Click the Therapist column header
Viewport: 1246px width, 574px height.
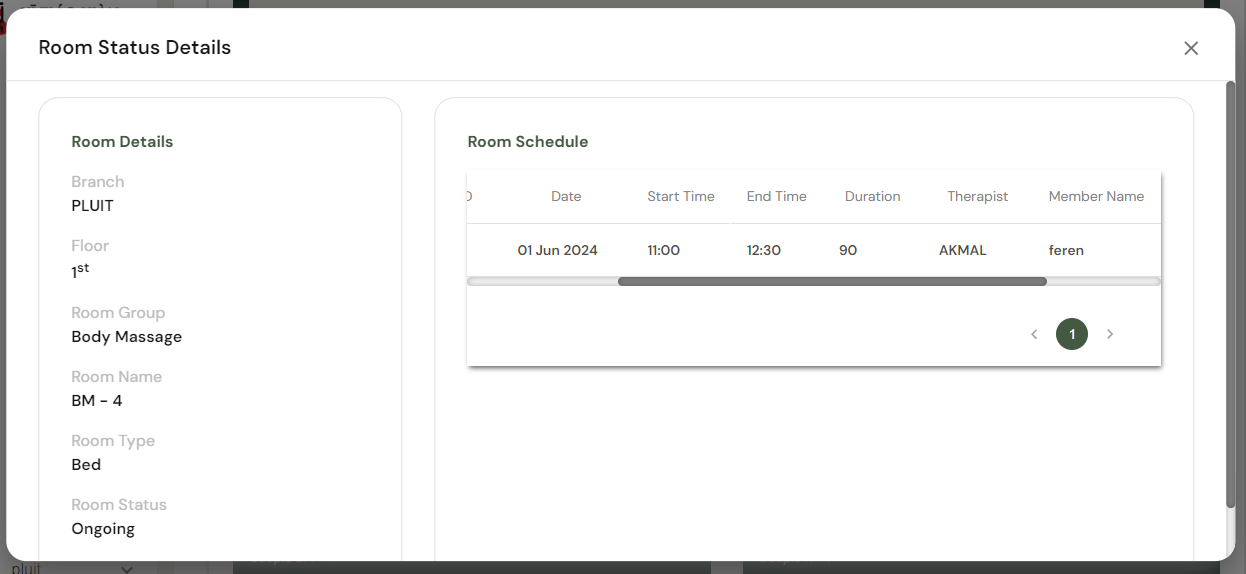click(978, 197)
